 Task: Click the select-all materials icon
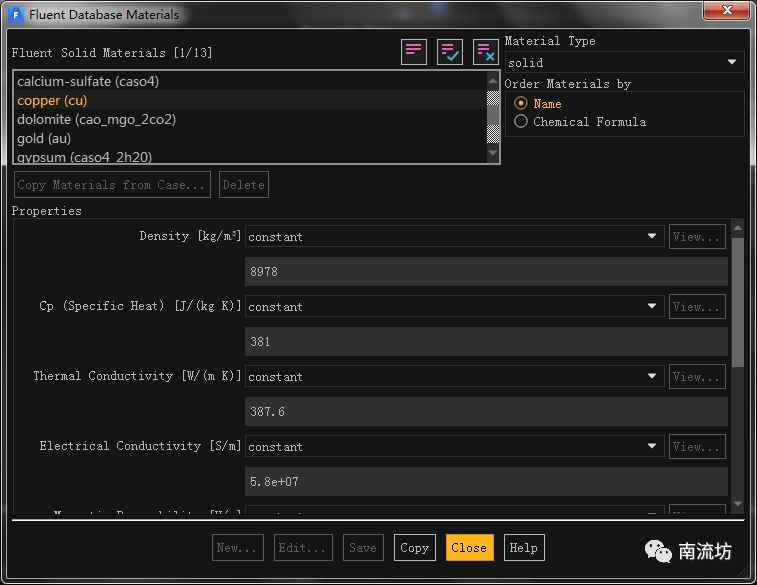(x=449, y=52)
